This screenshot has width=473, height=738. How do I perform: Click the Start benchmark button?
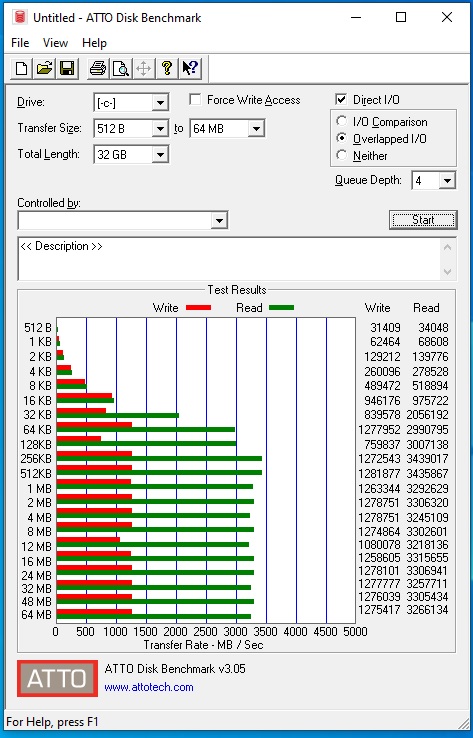[x=423, y=220]
